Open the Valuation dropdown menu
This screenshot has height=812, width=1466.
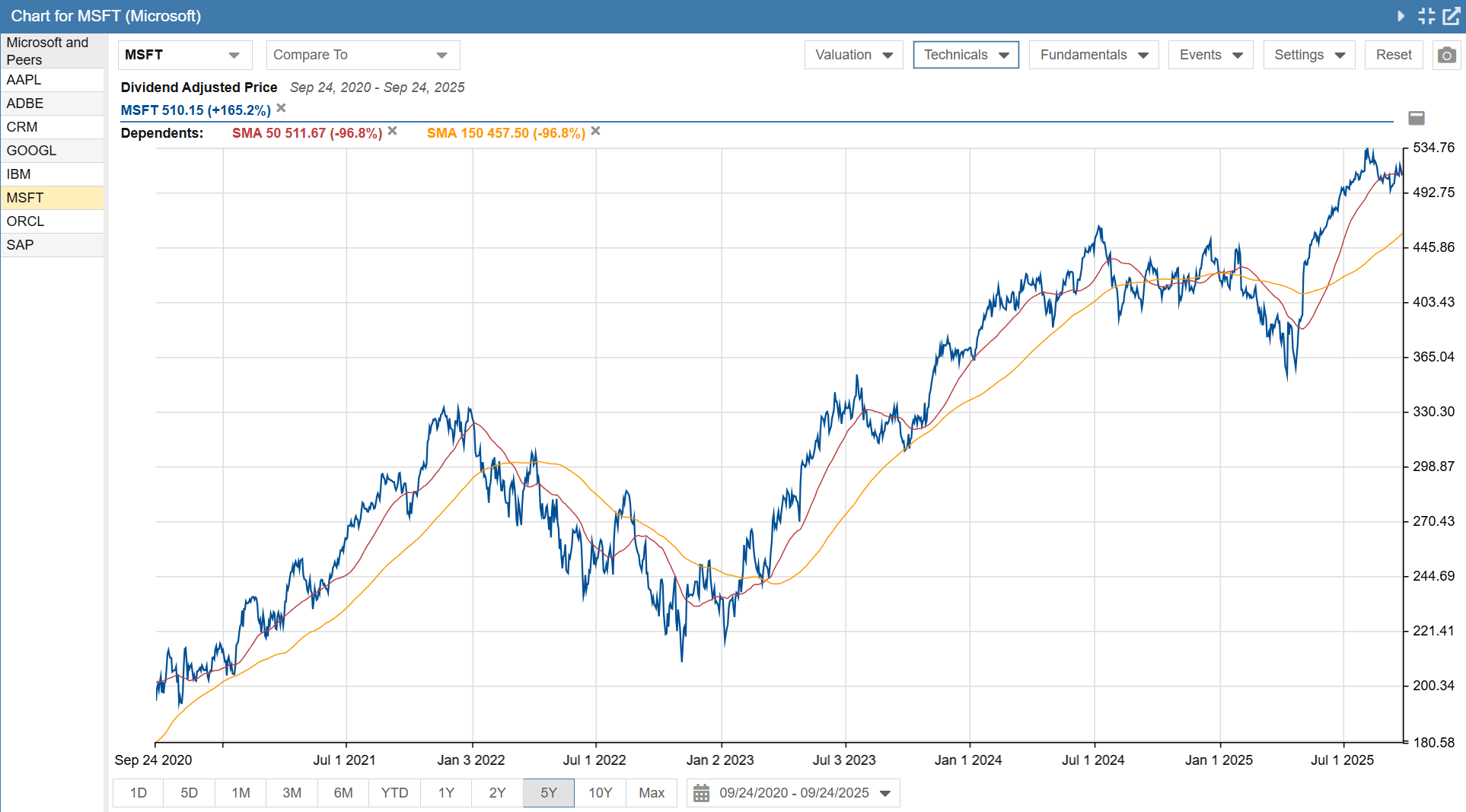(853, 55)
